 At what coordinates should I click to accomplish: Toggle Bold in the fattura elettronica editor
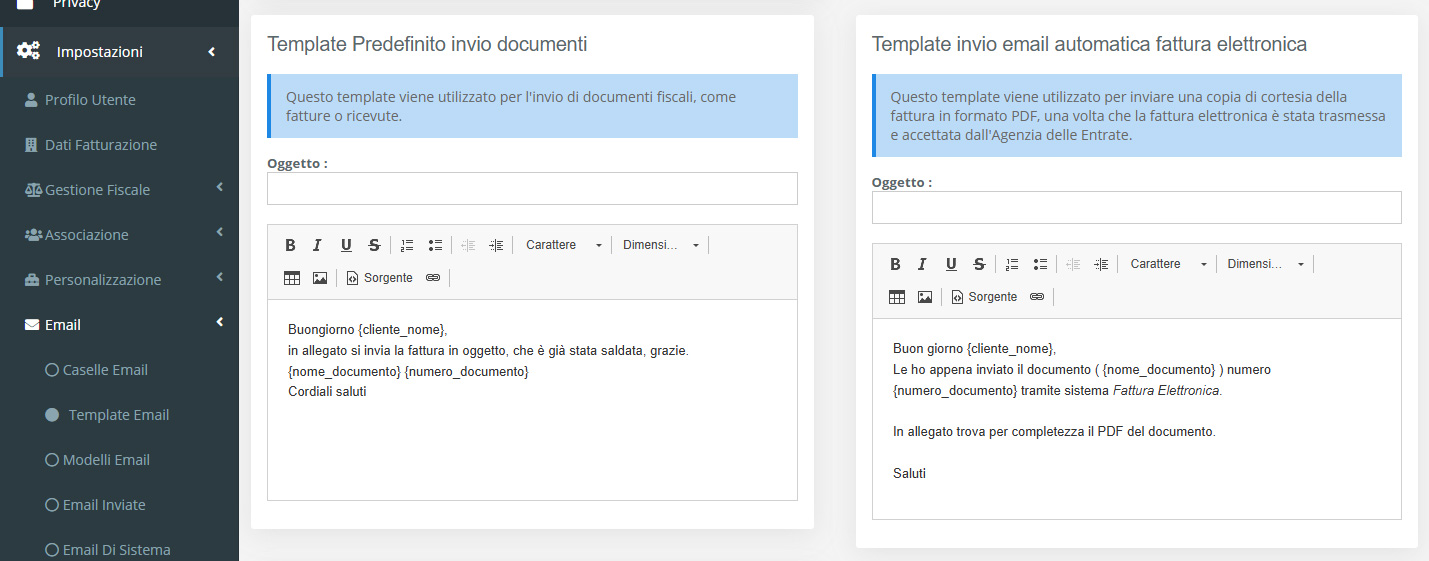click(895, 264)
